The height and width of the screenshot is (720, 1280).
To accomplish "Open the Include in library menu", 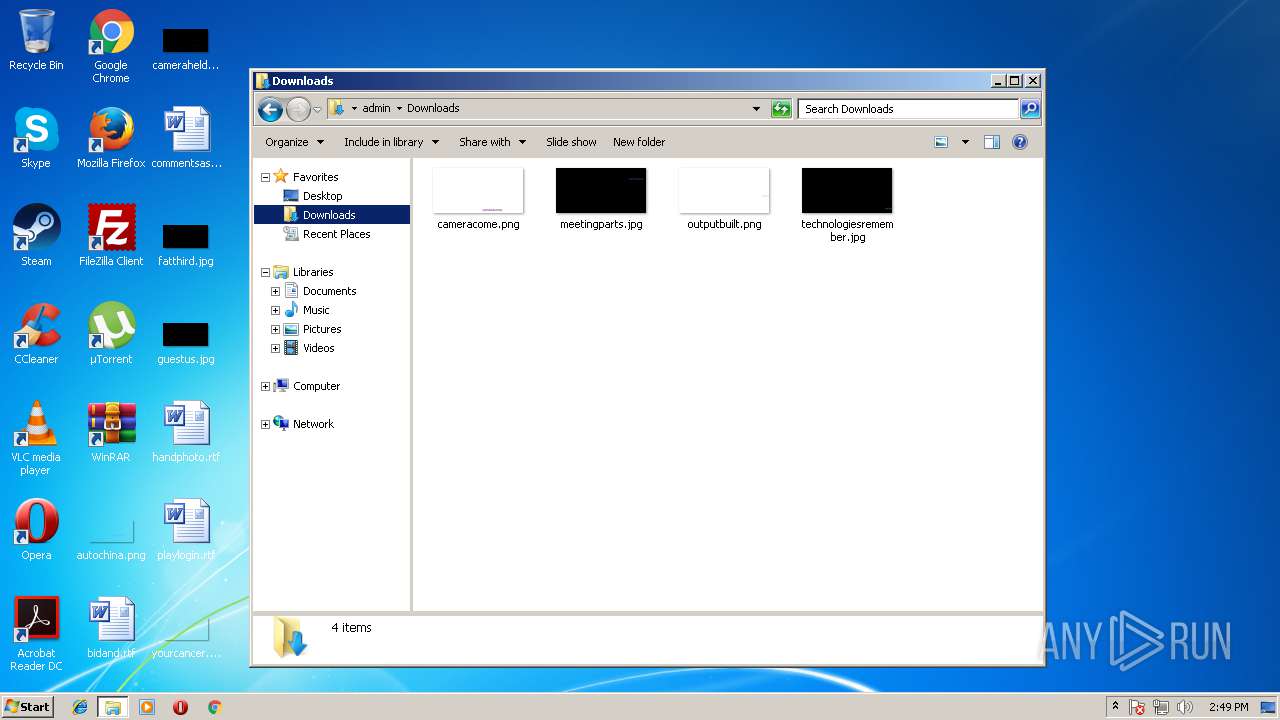I will (x=391, y=142).
